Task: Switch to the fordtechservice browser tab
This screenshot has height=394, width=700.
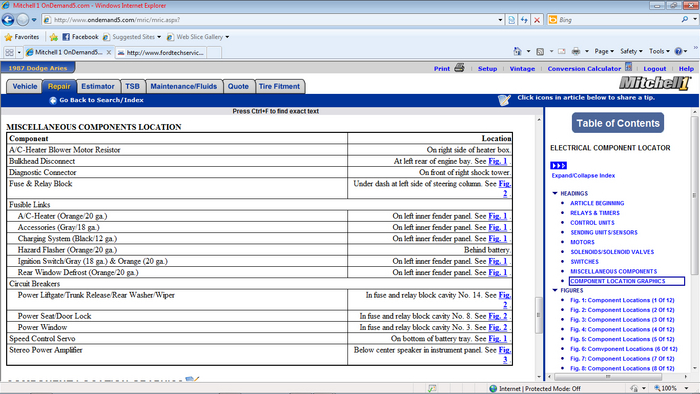Action: [161, 53]
